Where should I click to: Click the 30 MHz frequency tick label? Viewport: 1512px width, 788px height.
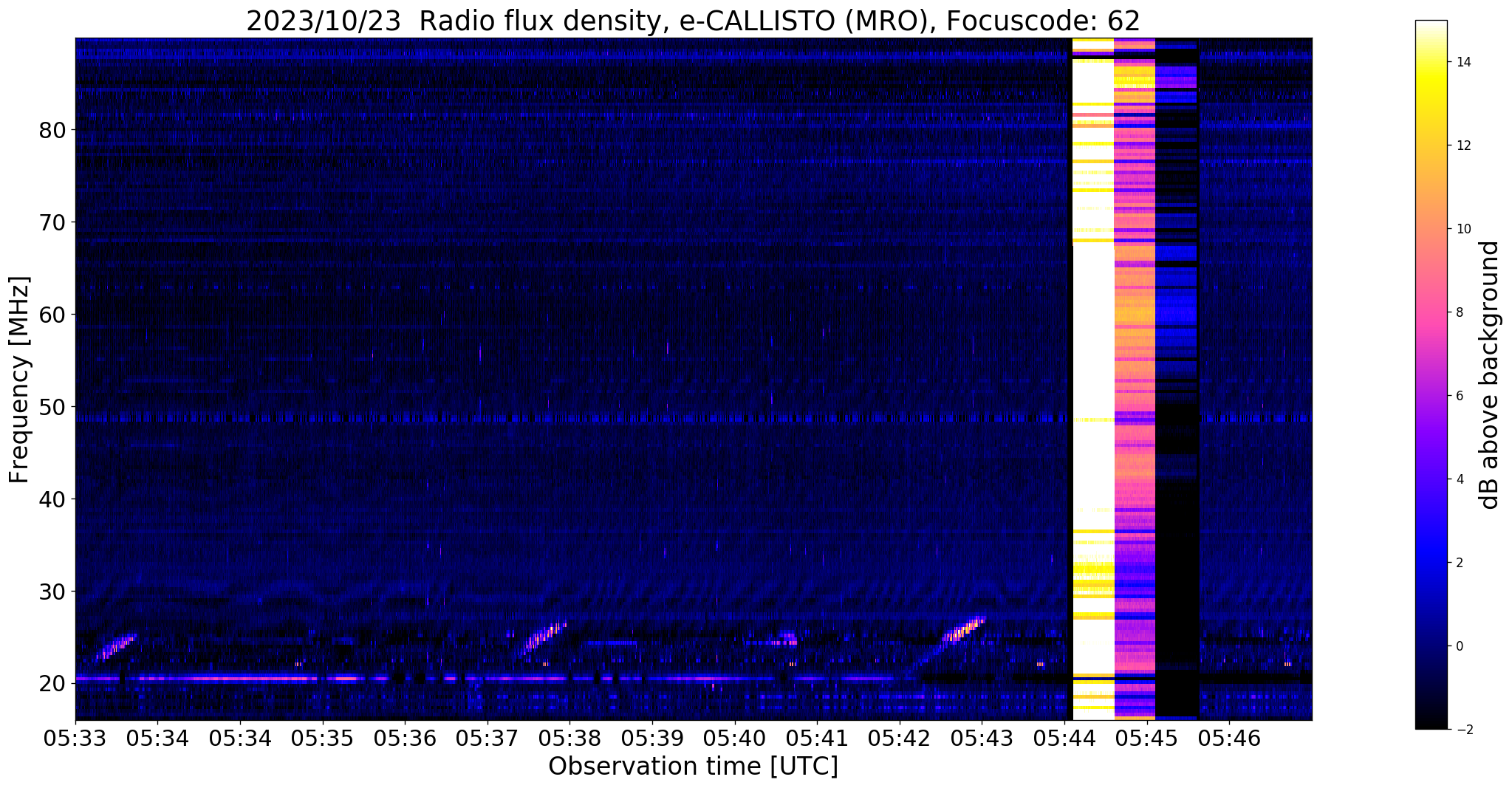click(52, 592)
